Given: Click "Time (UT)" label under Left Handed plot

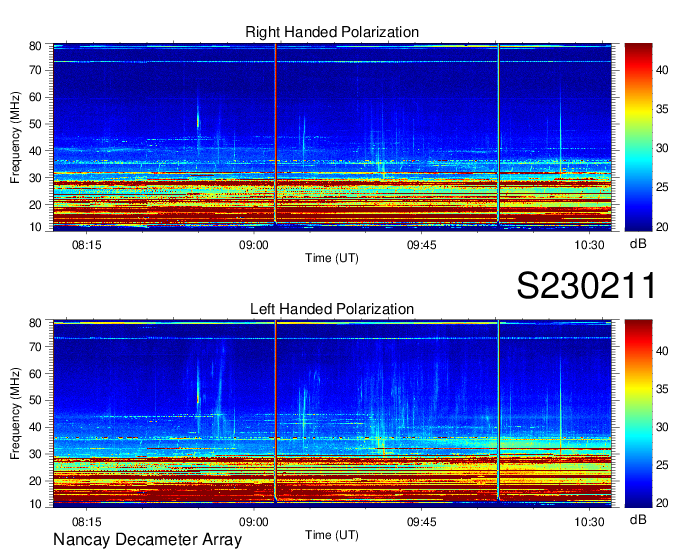Looking at the screenshot, I should (332, 535).
